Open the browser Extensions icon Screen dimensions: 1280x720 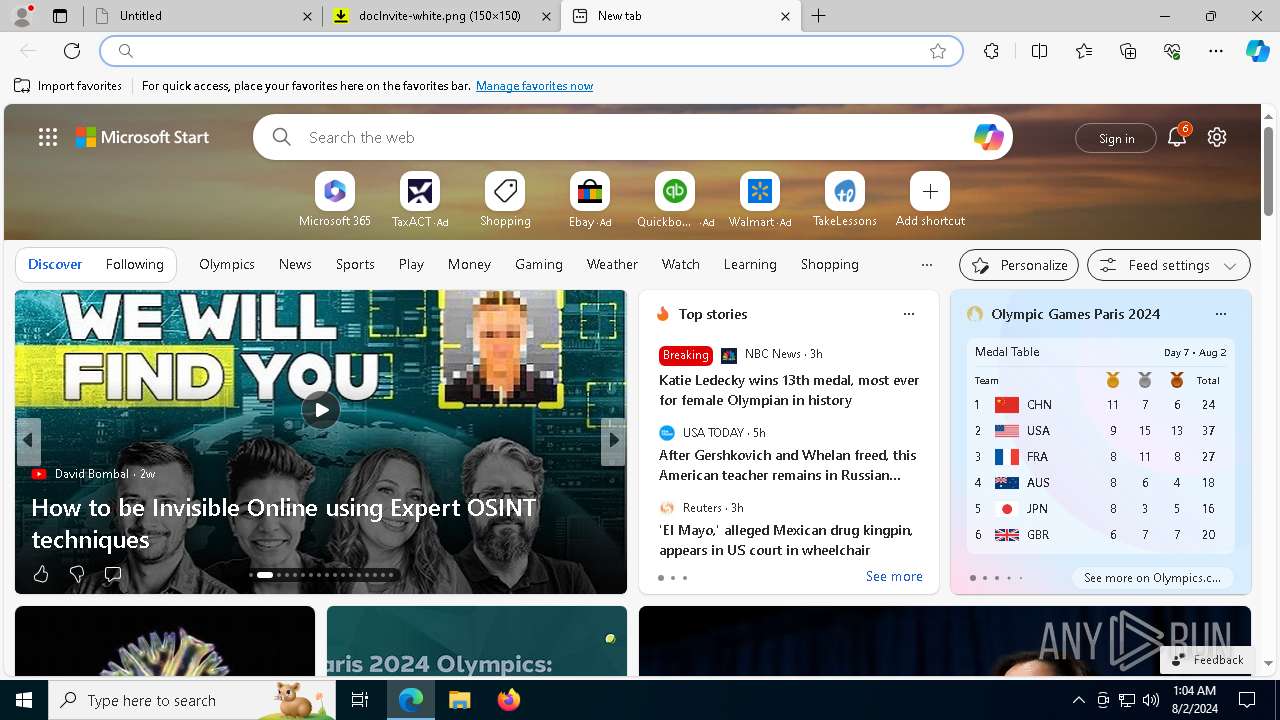[991, 51]
